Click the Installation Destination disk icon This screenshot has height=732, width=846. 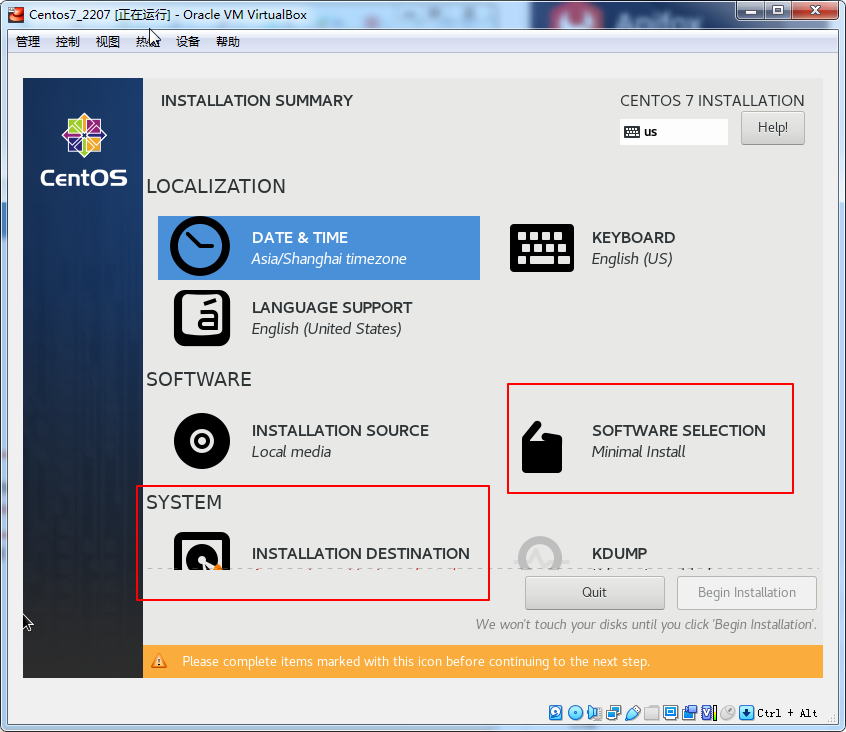202,552
